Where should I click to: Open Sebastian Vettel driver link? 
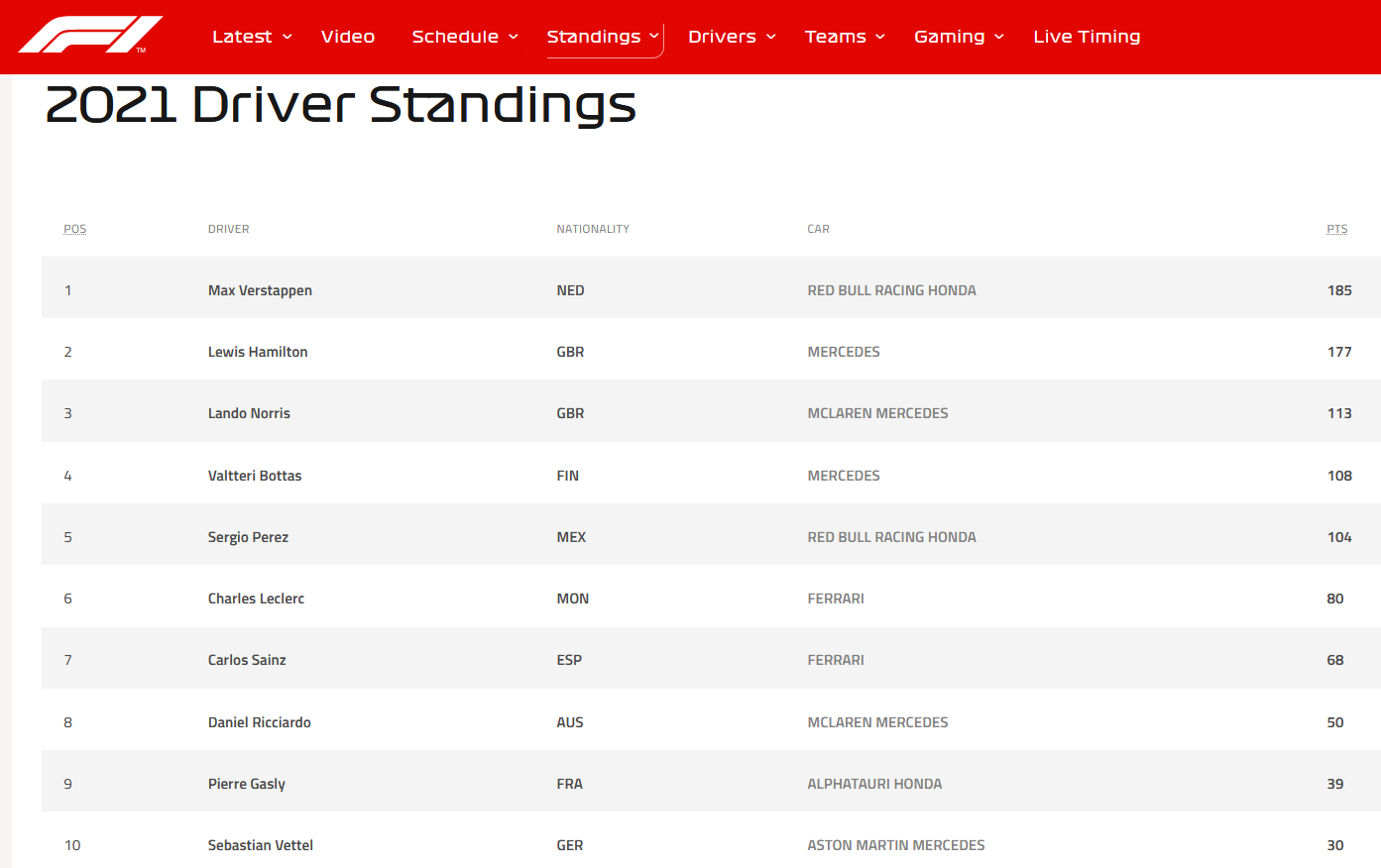(261, 845)
